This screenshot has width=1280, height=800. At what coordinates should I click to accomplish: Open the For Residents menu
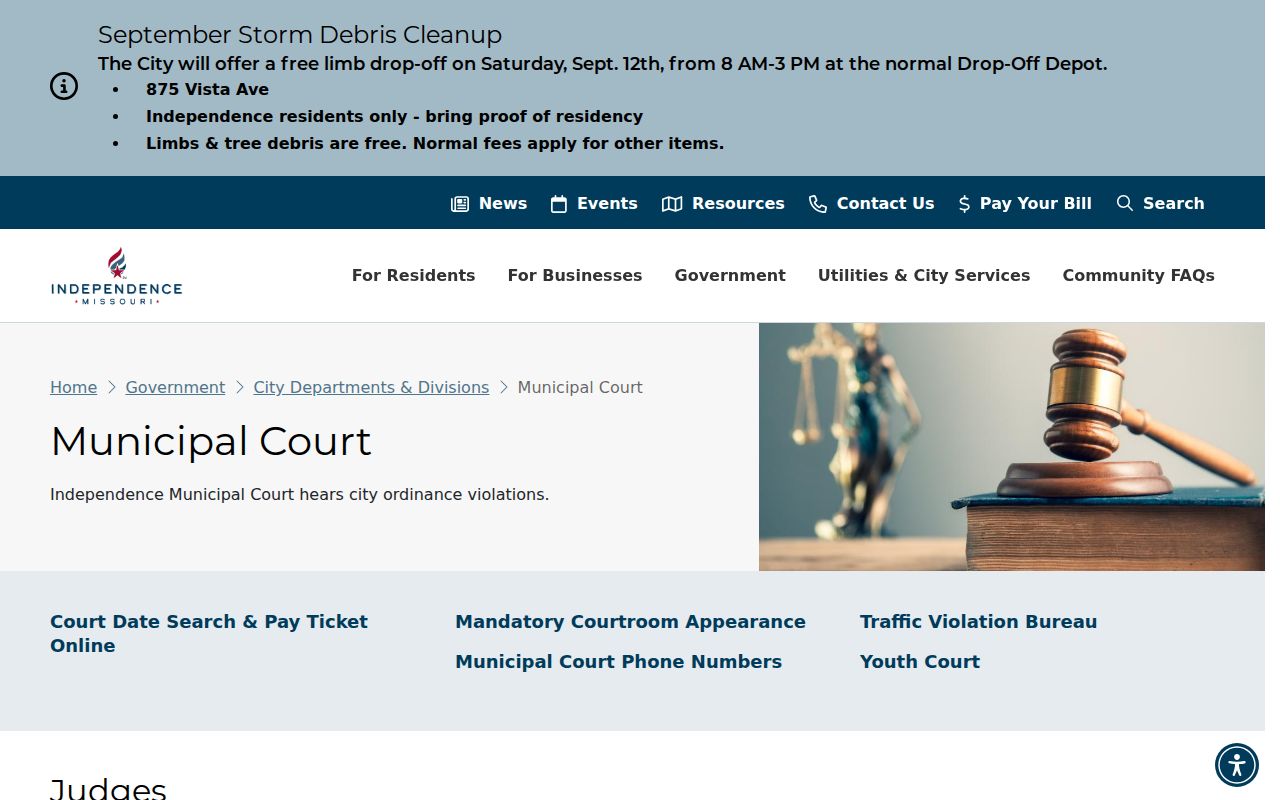pyautogui.click(x=413, y=276)
